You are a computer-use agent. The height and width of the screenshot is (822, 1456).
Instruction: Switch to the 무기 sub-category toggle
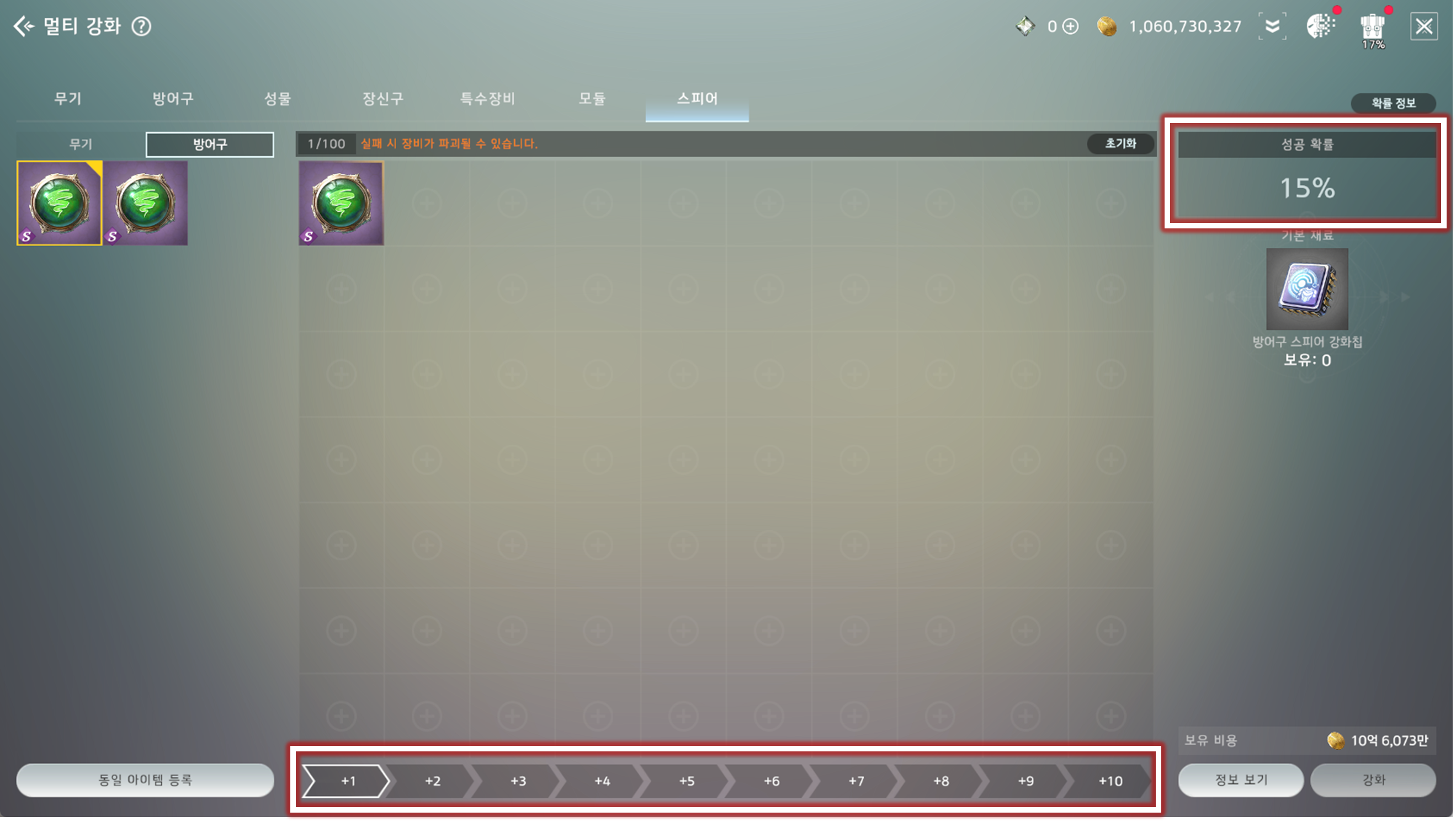(80, 144)
